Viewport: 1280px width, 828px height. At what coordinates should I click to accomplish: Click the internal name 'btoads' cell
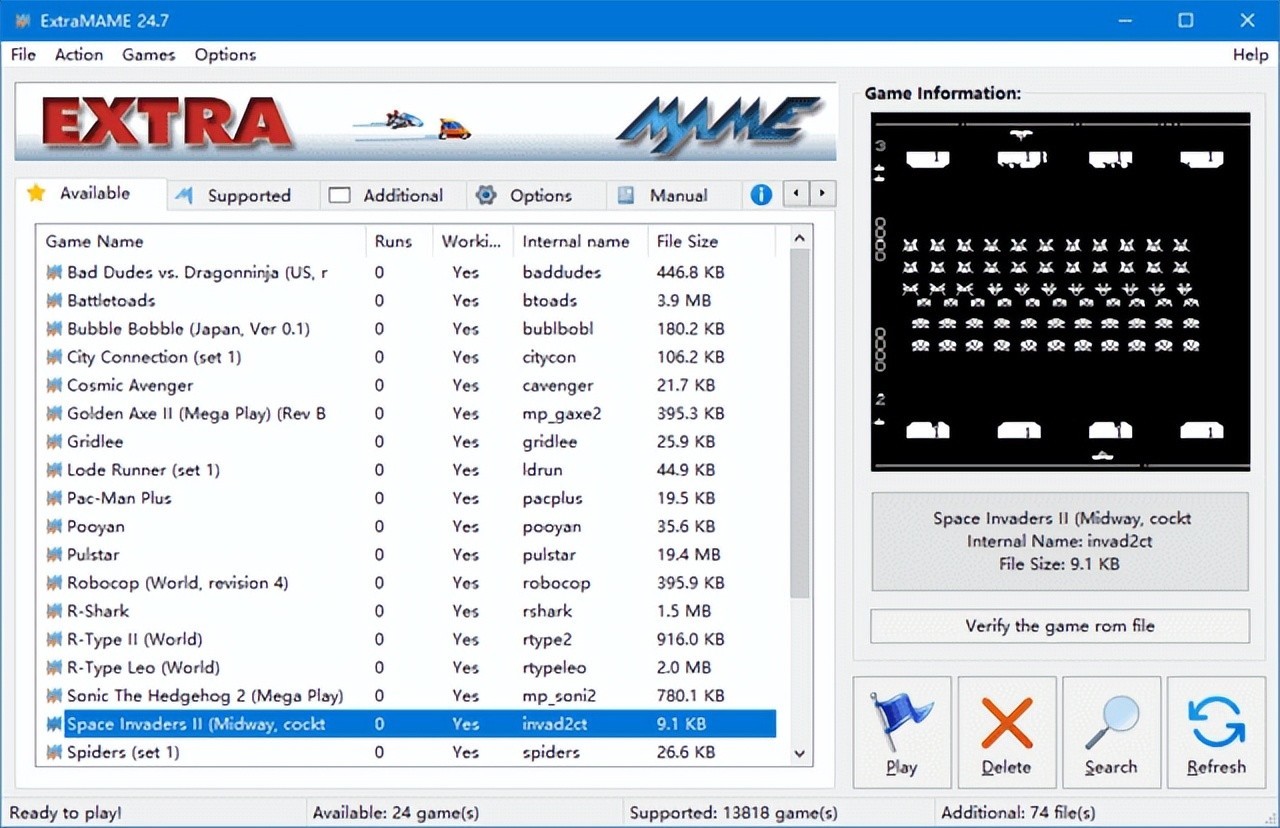coord(549,300)
